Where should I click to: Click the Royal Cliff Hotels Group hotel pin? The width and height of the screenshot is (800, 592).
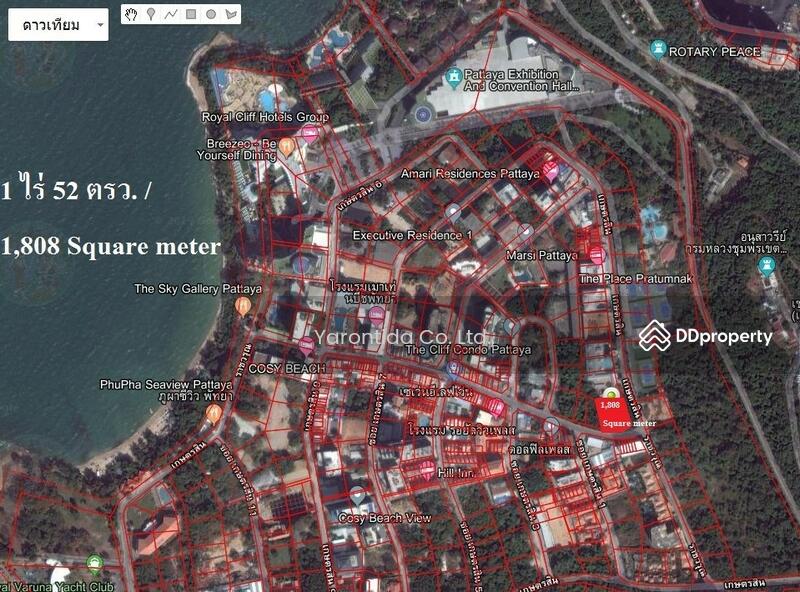click(309, 134)
